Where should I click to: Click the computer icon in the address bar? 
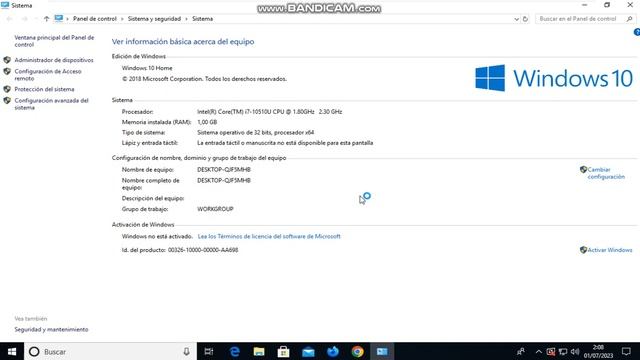[58, 18]
